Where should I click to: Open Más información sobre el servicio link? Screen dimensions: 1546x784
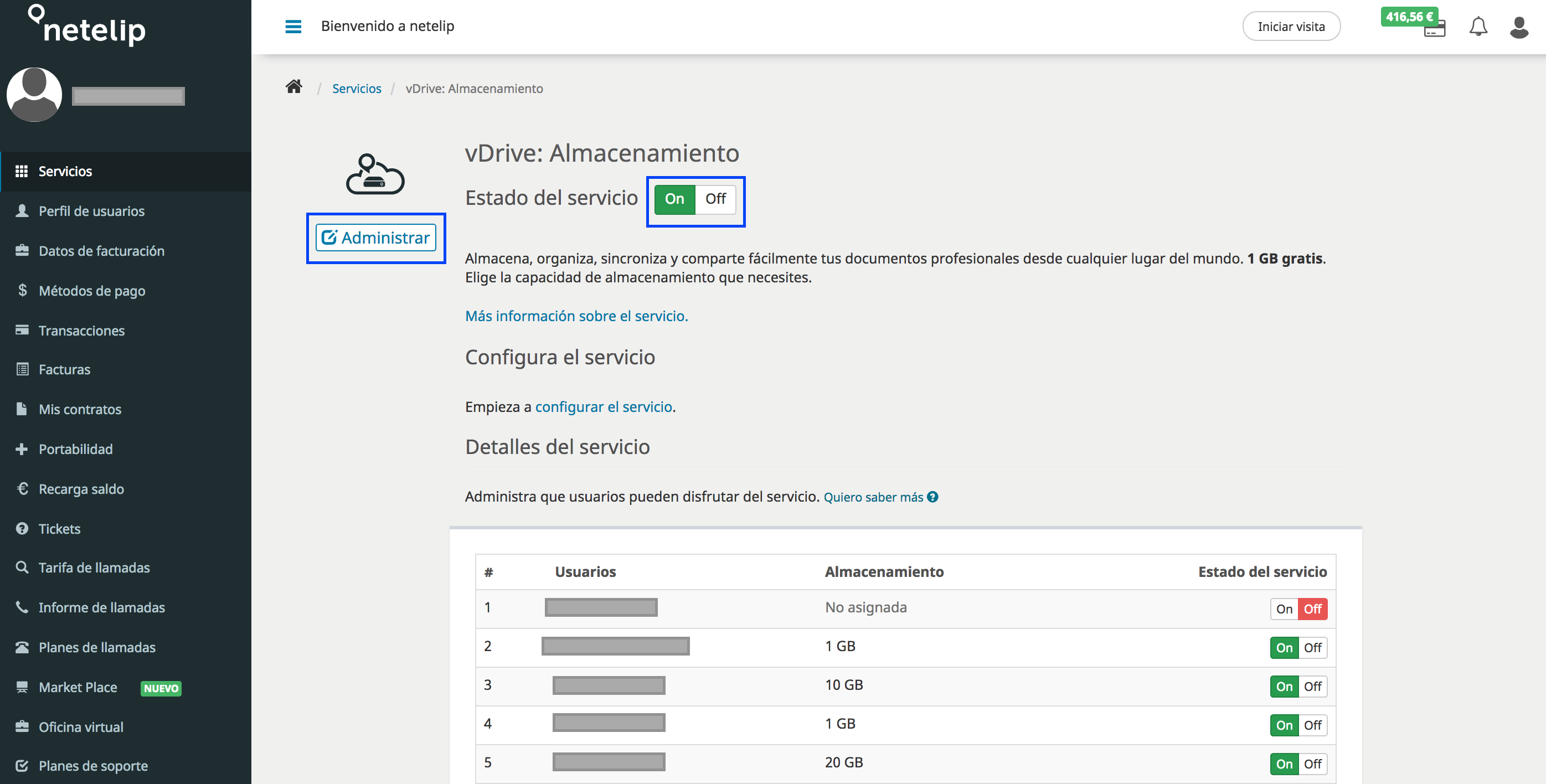[x=576, y=316]
